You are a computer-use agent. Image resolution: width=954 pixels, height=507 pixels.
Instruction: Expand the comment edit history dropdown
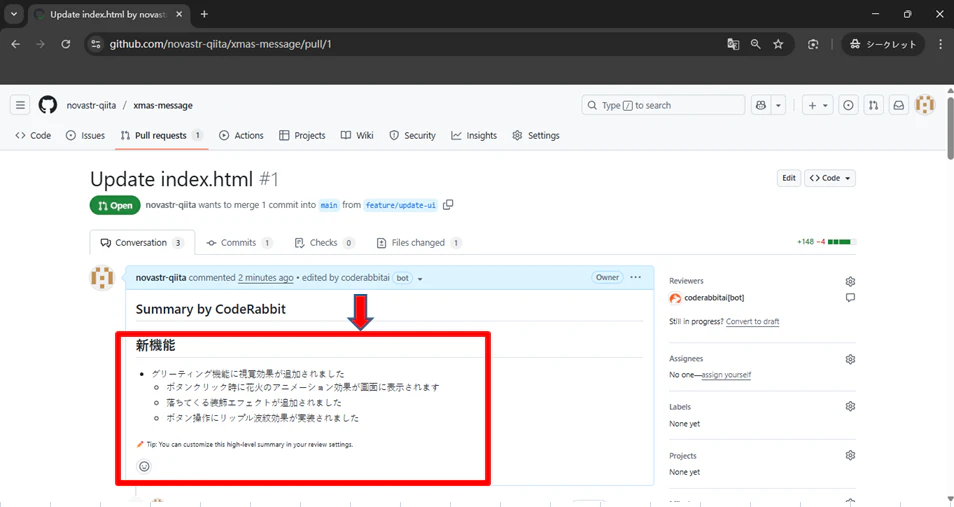pyautogui.click(x=420, y=279)
